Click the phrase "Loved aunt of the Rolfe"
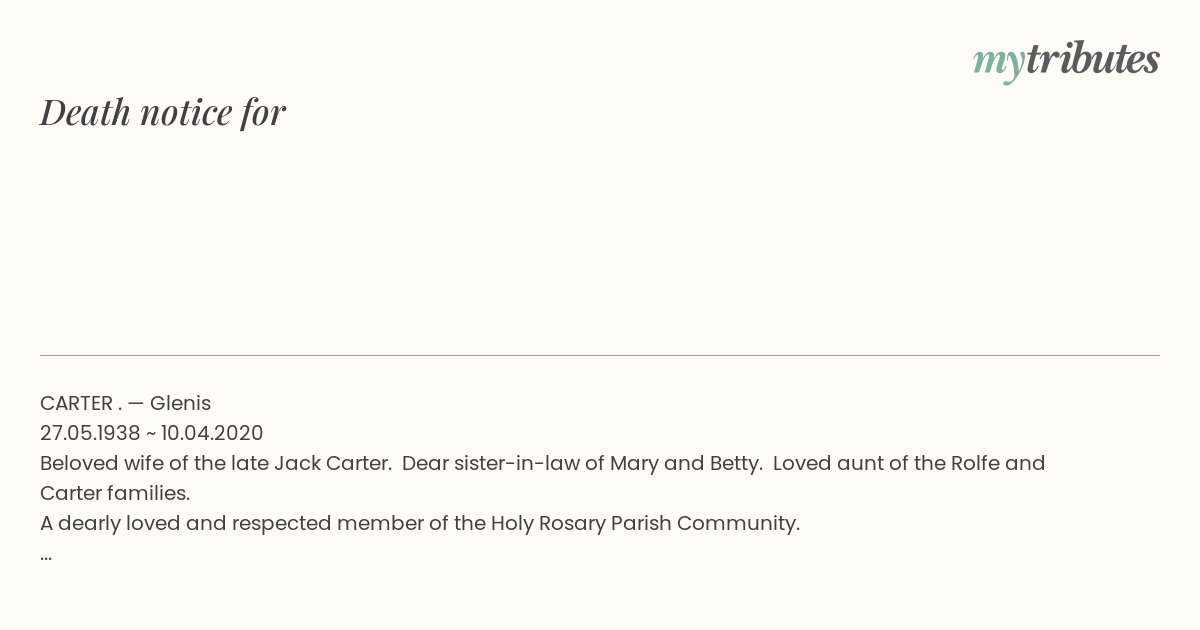Screen dimensions: 1200x630 [886, 463]
